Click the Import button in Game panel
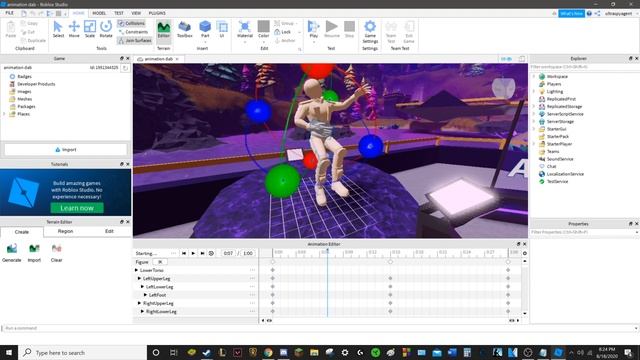This screenshot has height=360, width=640. click(66, 150)
